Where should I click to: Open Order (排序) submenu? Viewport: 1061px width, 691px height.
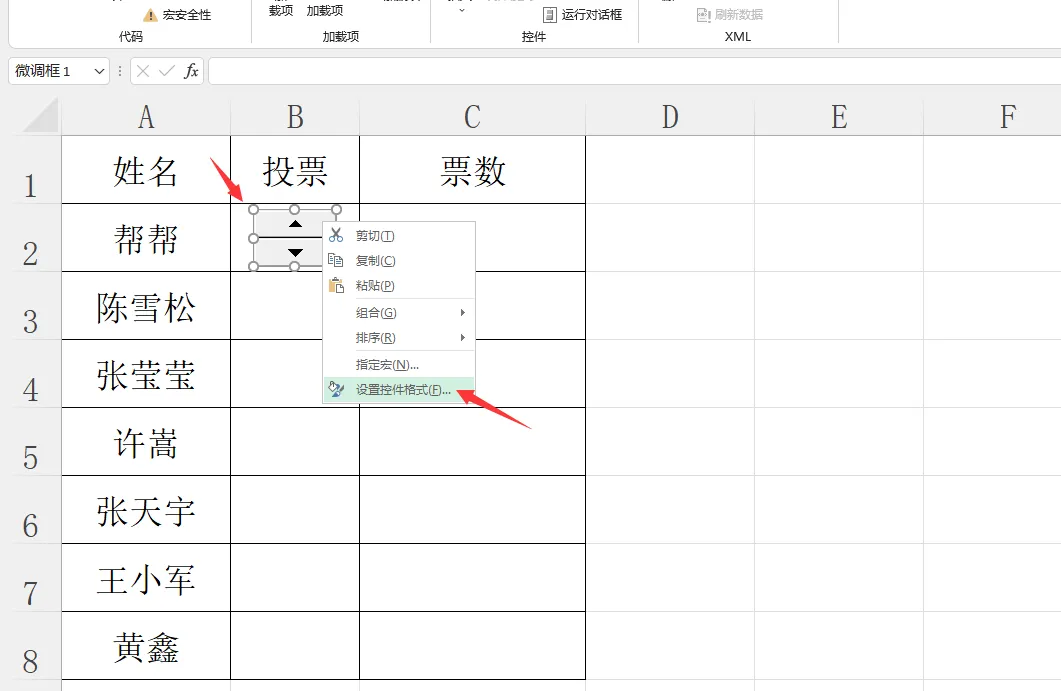click(x=399, y=338)
